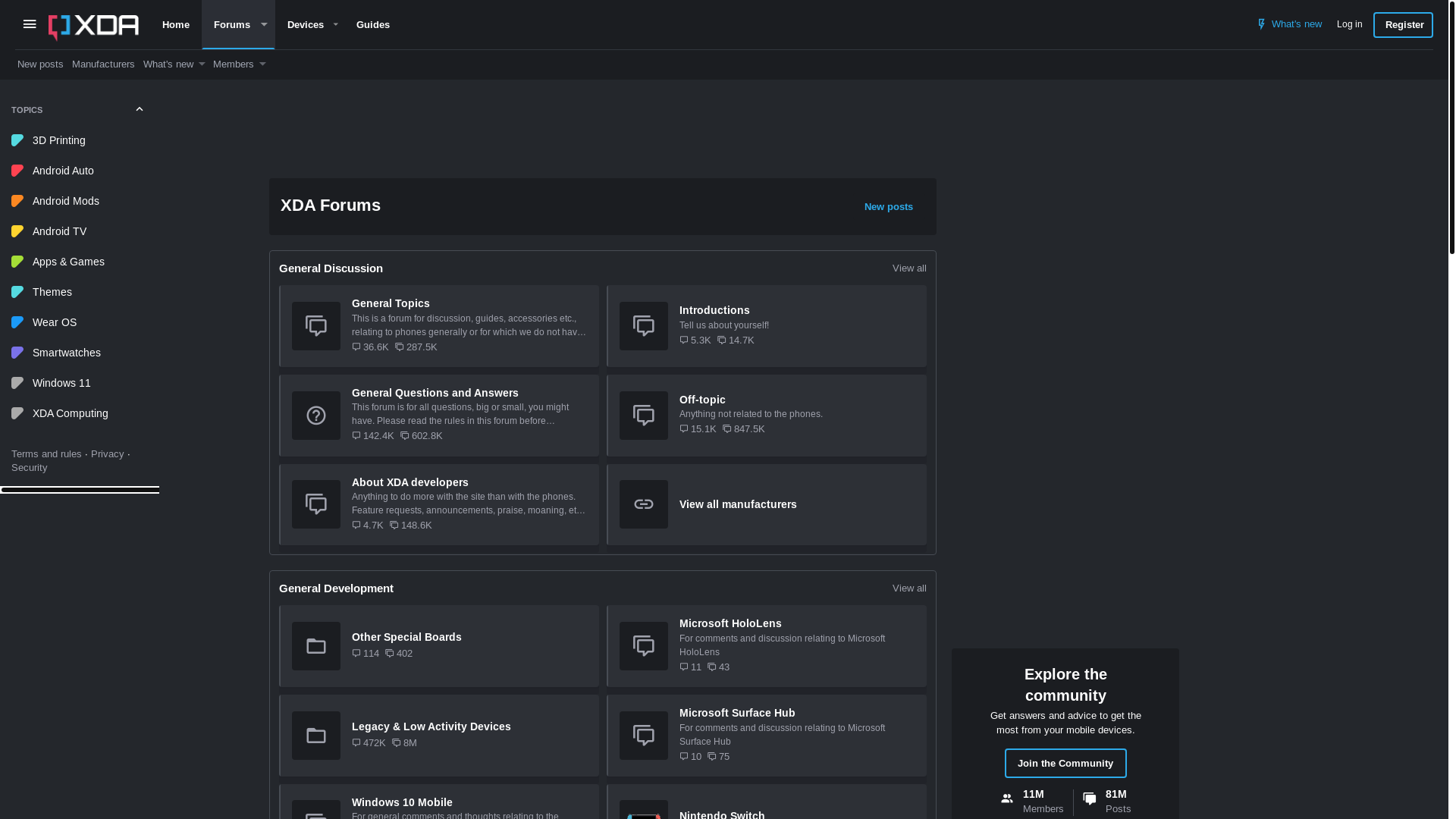View all General Discussion forums
This screenshot has height=819, width=1456.
coord(909,268)
